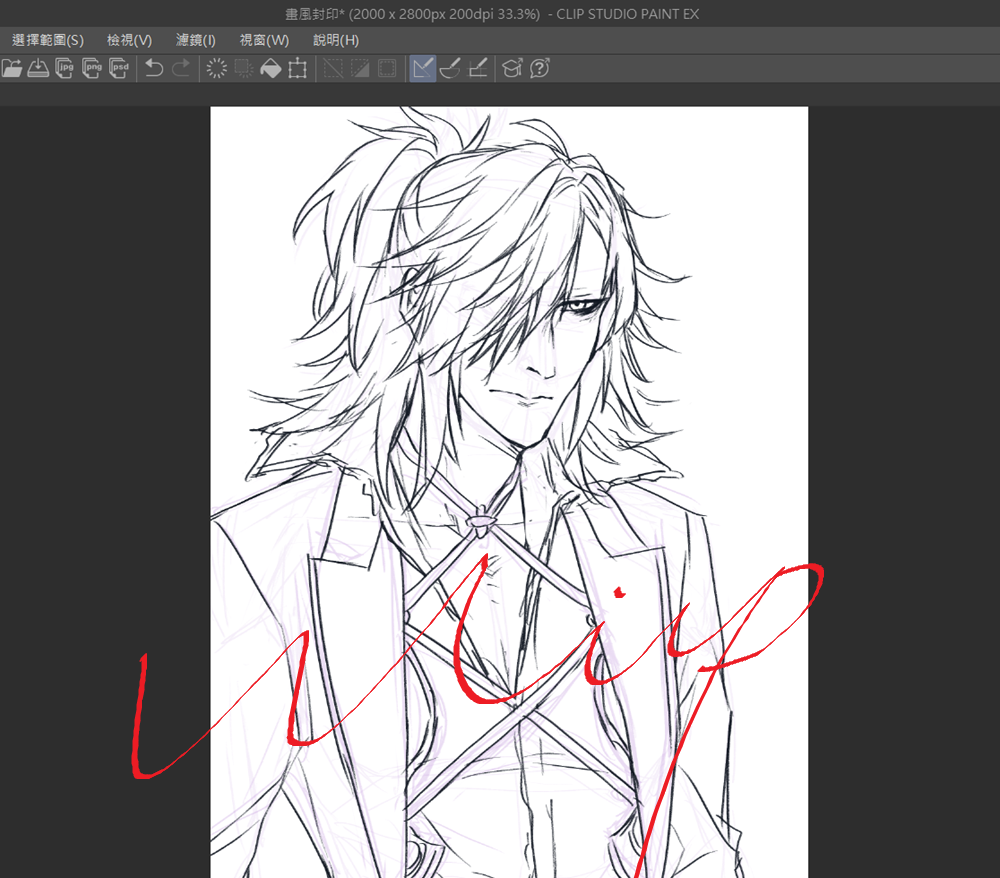Open the 濾鏡(I) menu

click(196, 40)
